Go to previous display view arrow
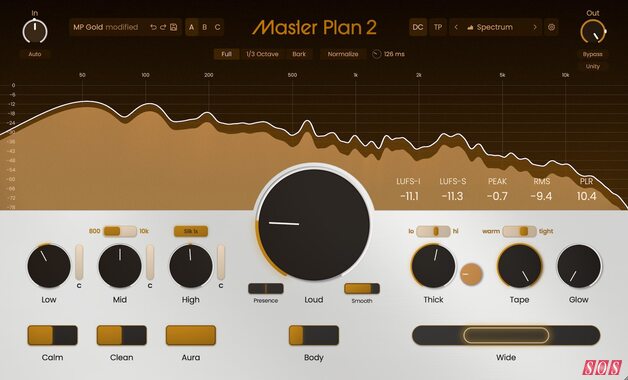 [x=456, y=27]
